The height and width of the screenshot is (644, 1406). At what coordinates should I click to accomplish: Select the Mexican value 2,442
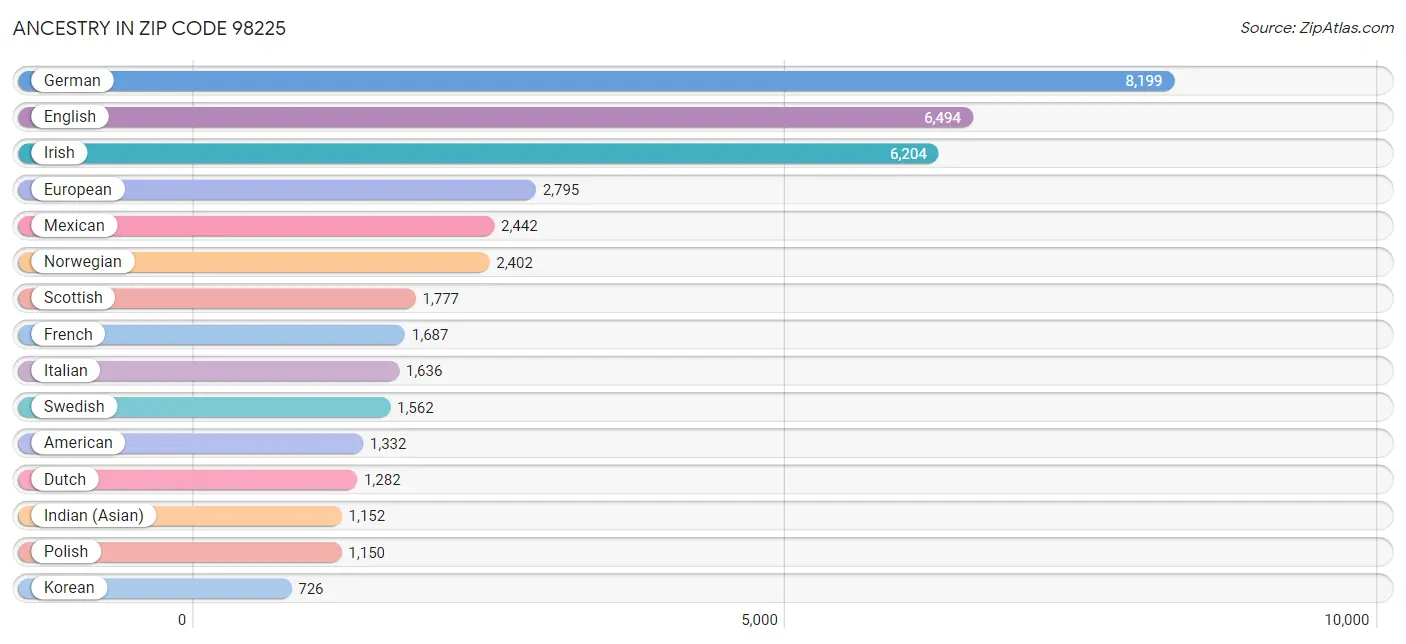click(519, 226)
